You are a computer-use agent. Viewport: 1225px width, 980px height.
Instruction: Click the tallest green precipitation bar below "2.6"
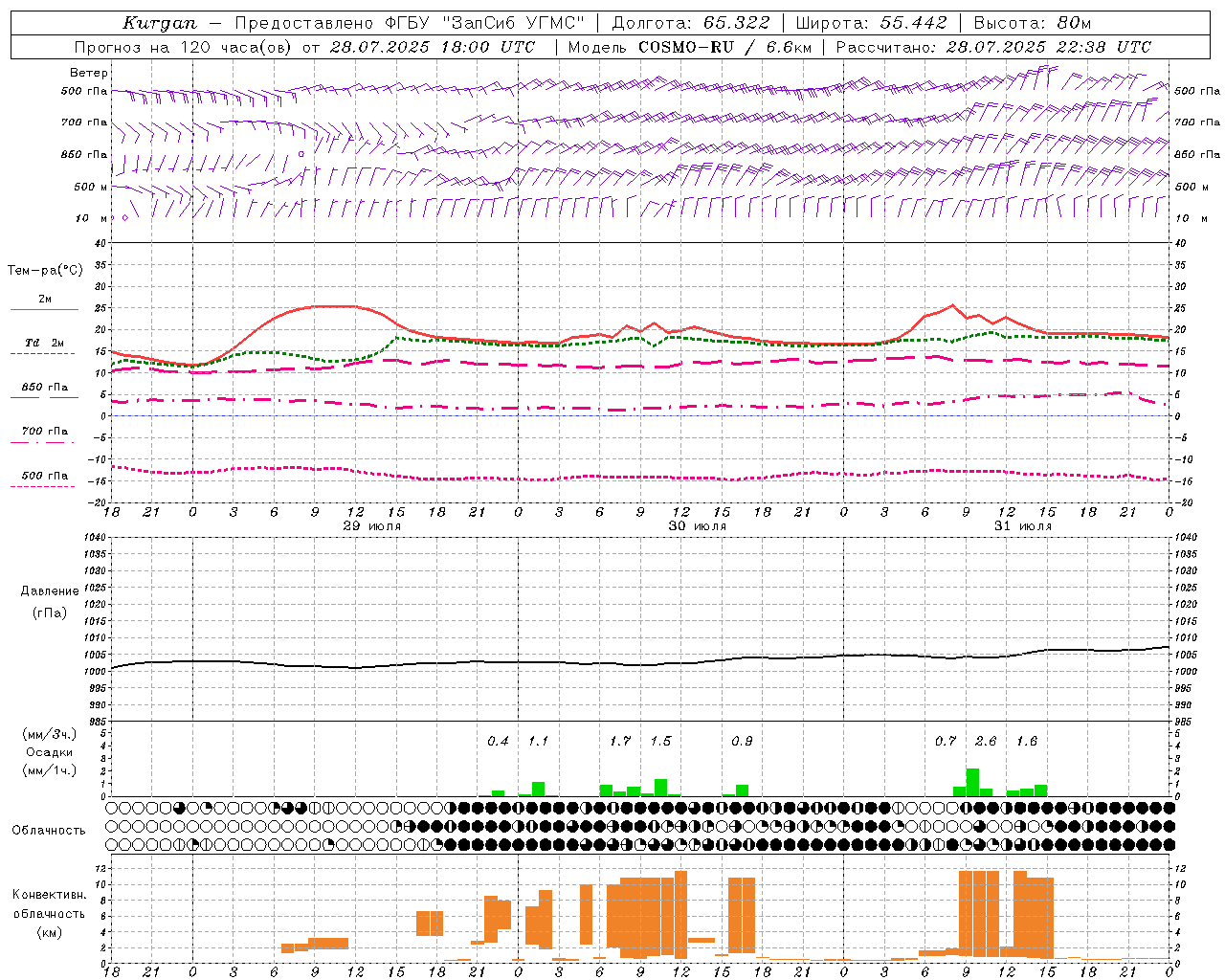click(x=972, y=782)
